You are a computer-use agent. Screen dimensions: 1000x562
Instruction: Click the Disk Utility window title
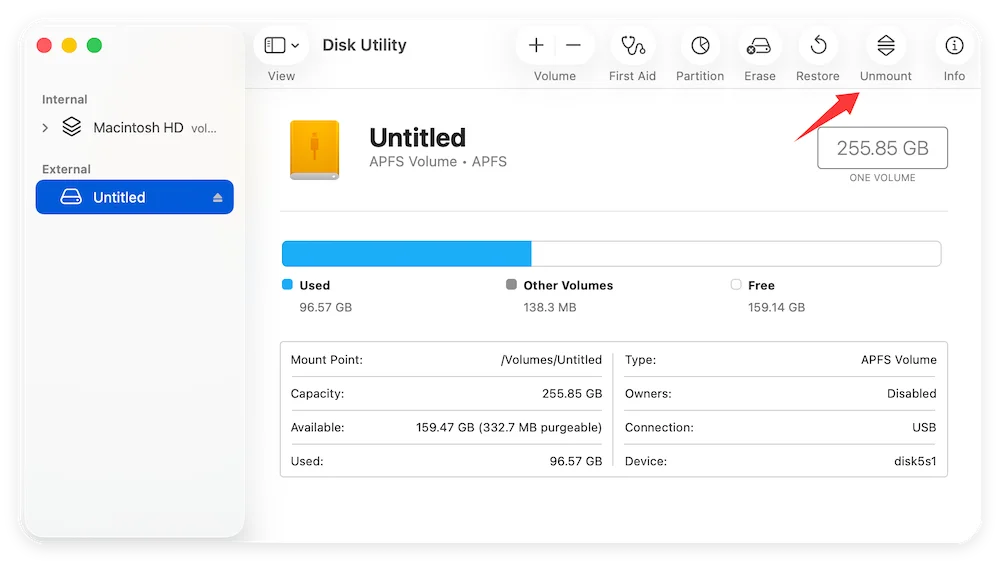(364, 45)
